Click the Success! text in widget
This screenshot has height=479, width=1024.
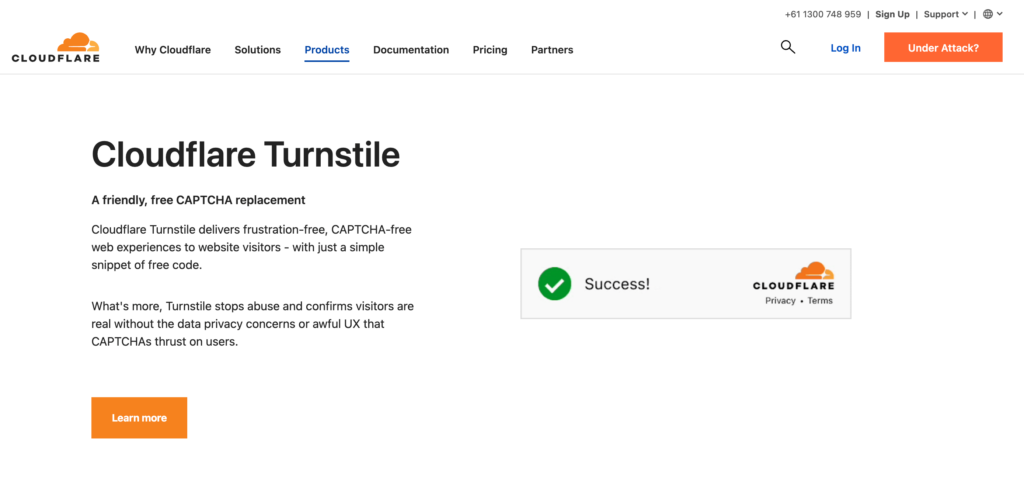pos(617,284)
